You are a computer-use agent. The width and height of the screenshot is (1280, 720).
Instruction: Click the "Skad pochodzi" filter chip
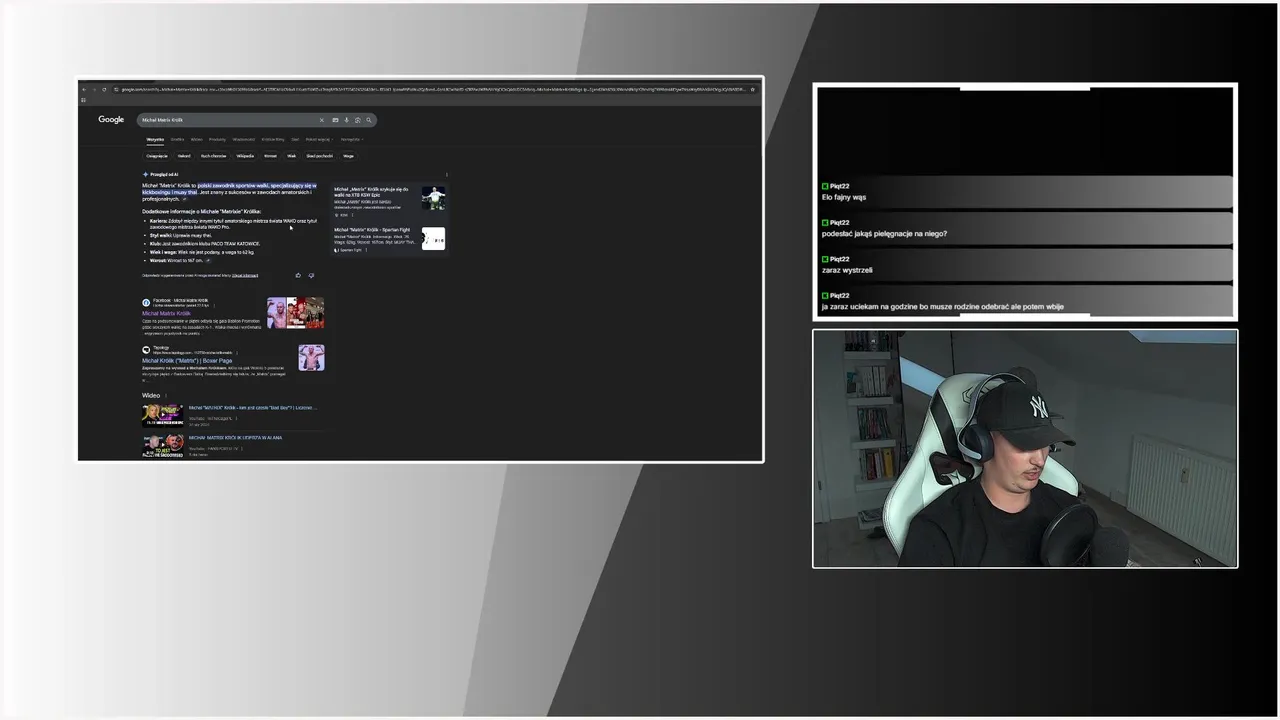point(320,156)
